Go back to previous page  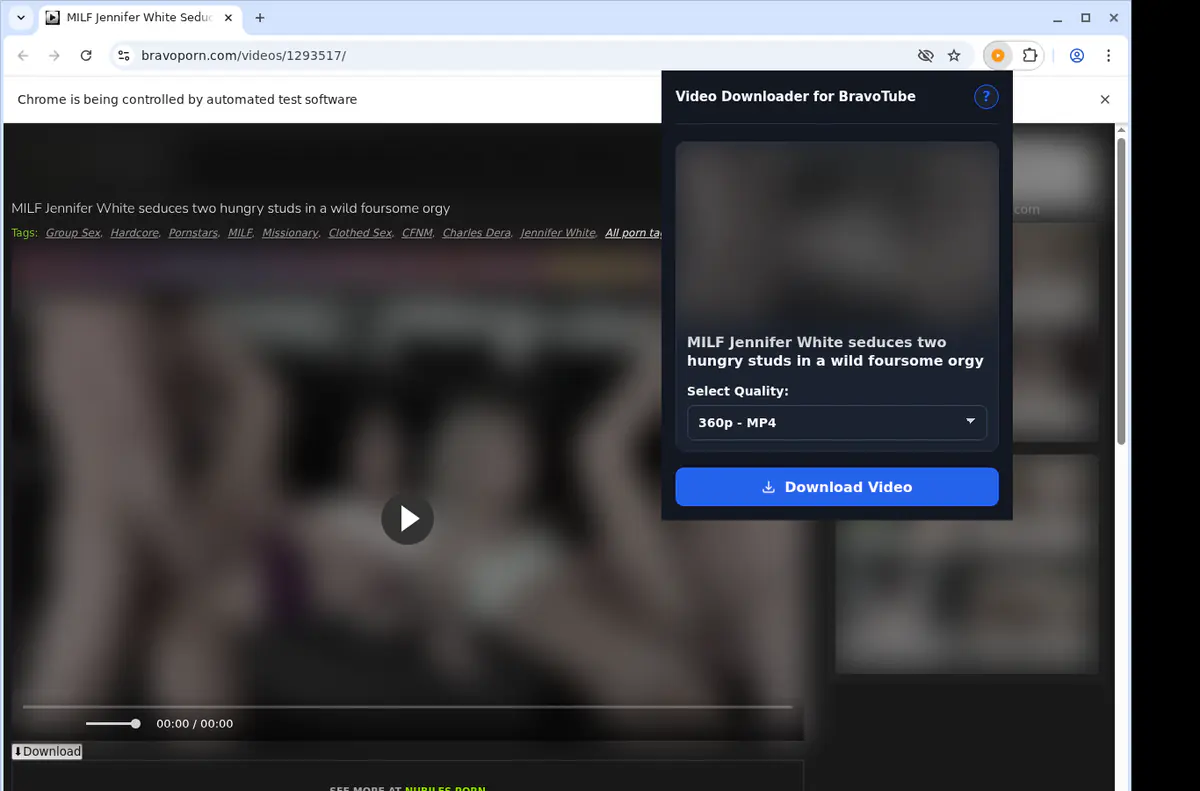24,56
